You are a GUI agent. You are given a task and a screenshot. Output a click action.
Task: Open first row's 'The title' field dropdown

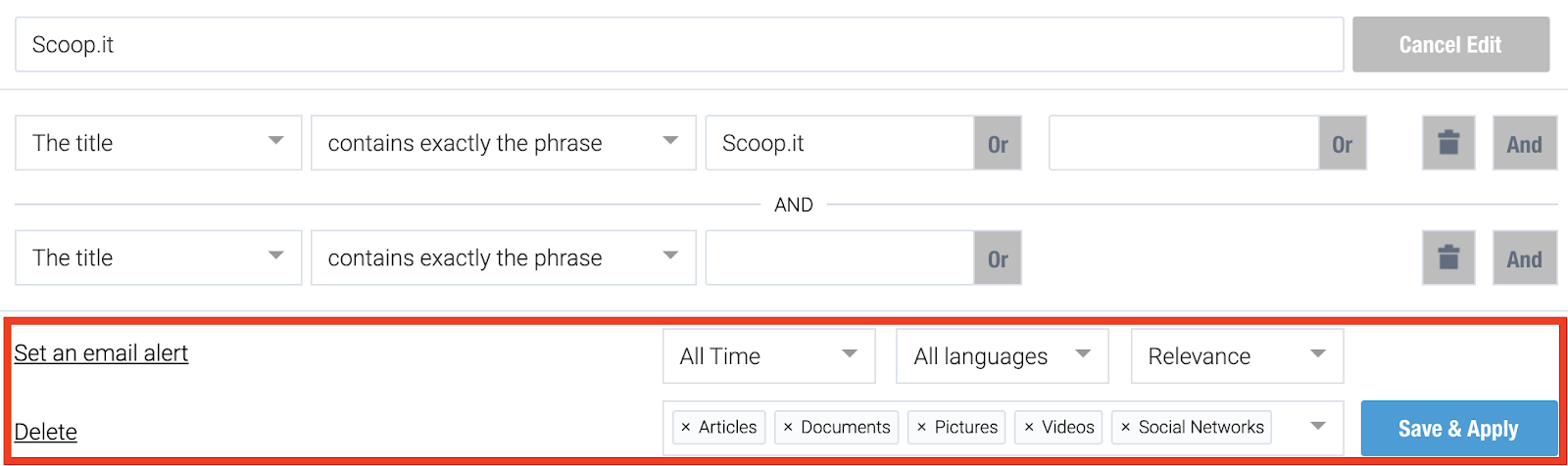[x=159, y=143]
